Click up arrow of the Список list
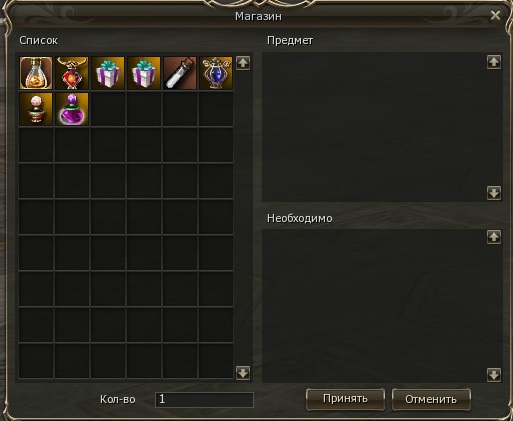Screen dimensions: 513x421 click(243, 63)
